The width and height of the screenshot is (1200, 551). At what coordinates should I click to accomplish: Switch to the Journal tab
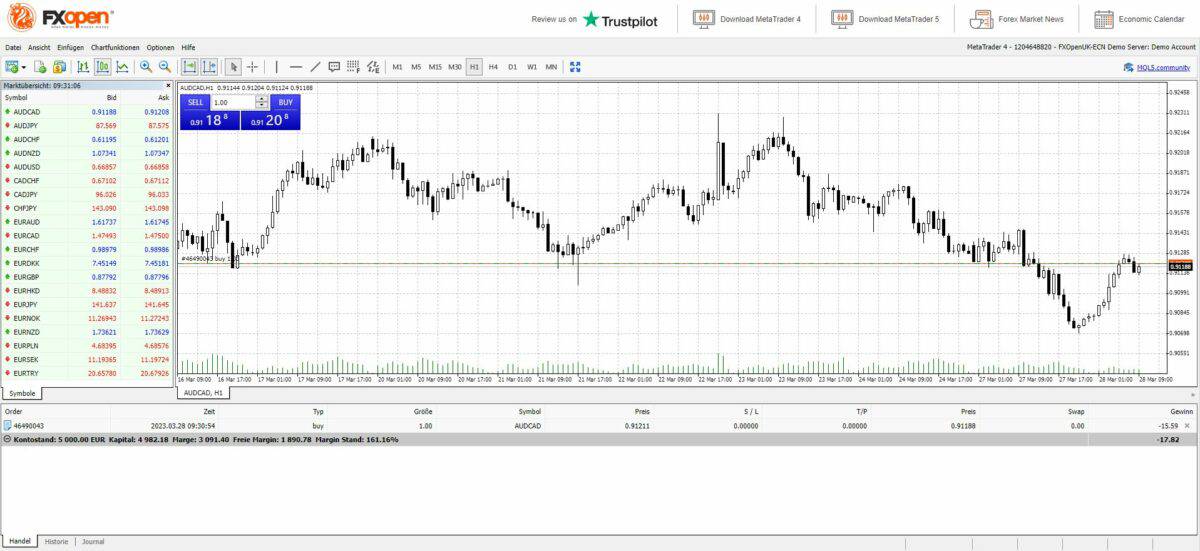click(x=93, y=541)
